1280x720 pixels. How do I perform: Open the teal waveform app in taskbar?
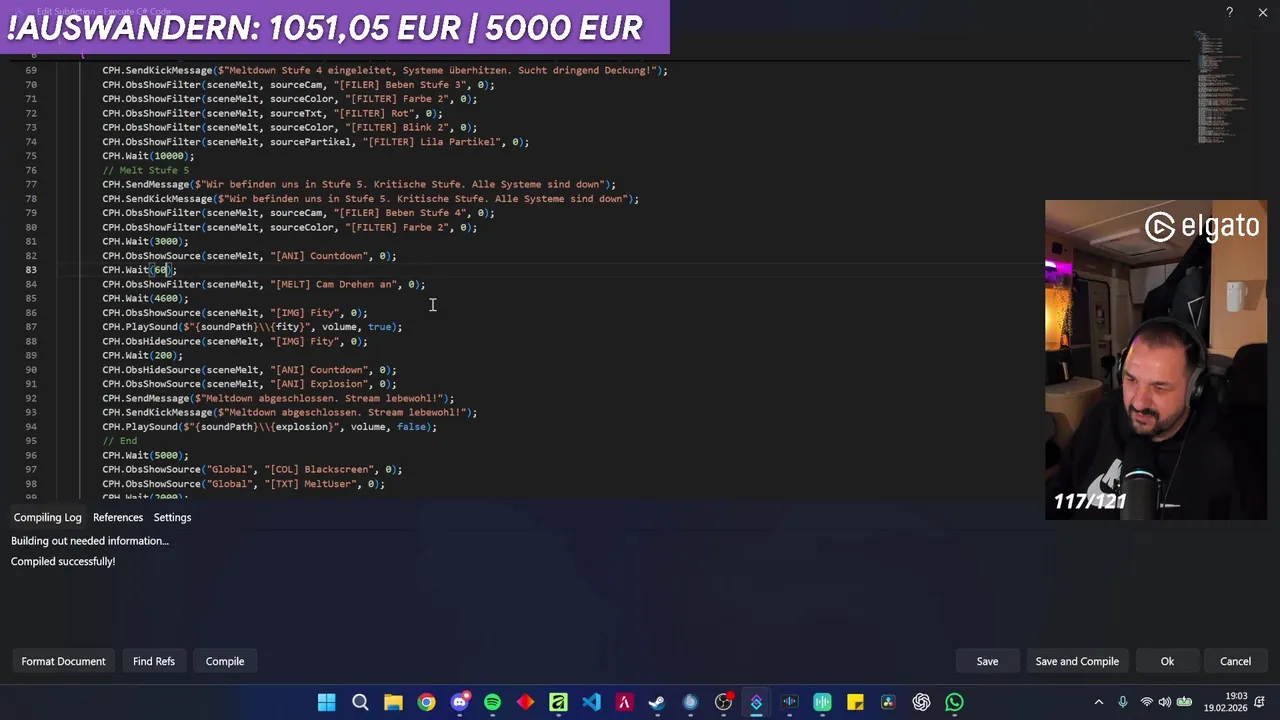tap(822, 702)
